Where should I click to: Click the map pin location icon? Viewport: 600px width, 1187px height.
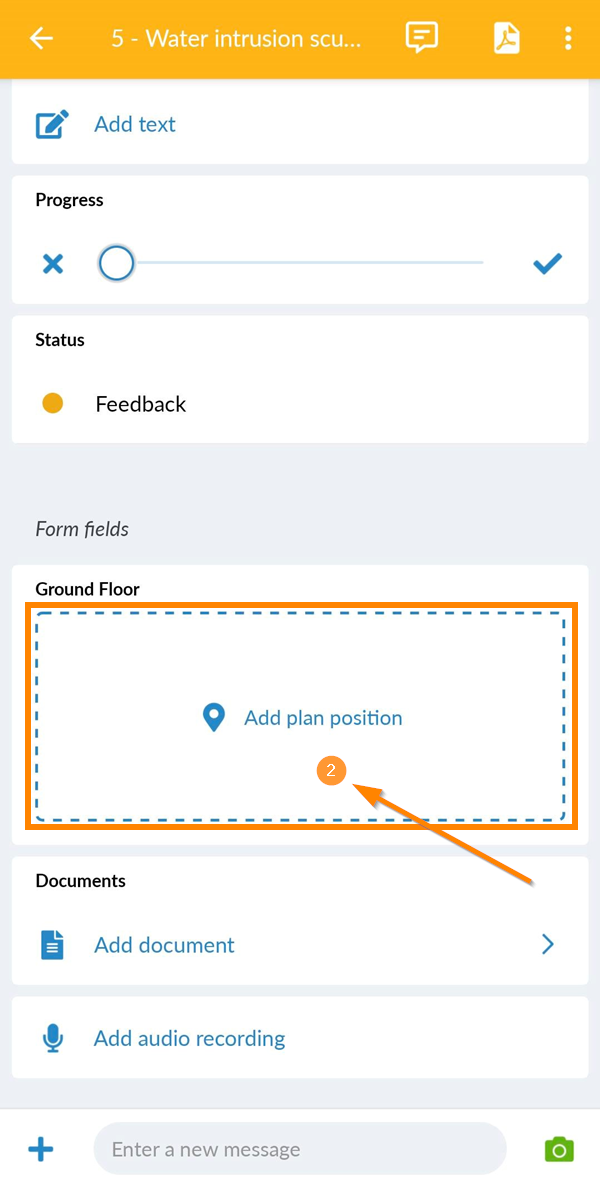pyautogui.click(x=213, y=718)
